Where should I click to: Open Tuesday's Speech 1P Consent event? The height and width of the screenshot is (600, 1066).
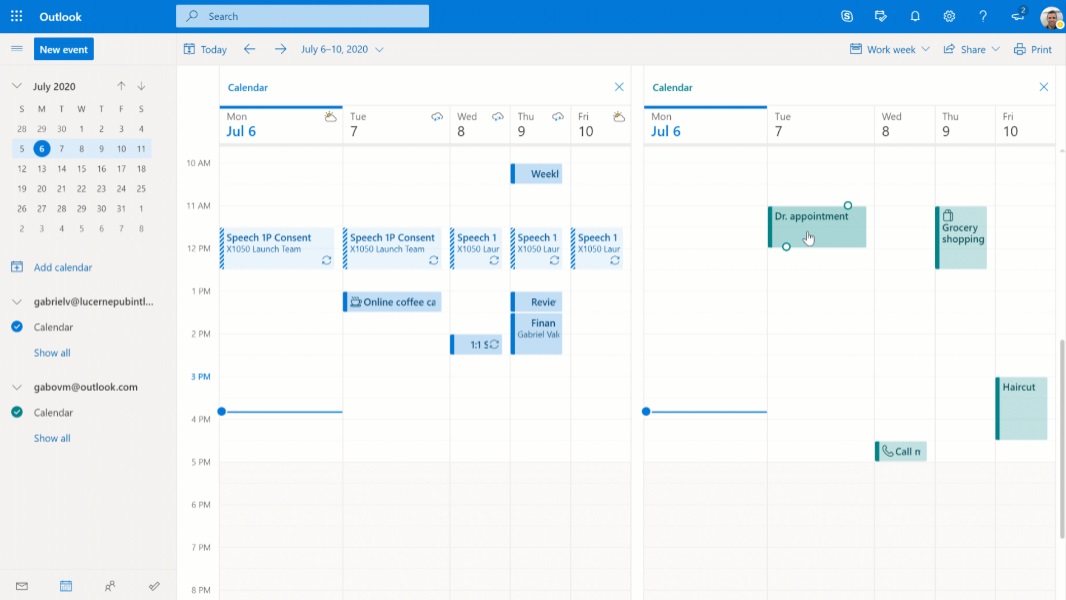392,248
